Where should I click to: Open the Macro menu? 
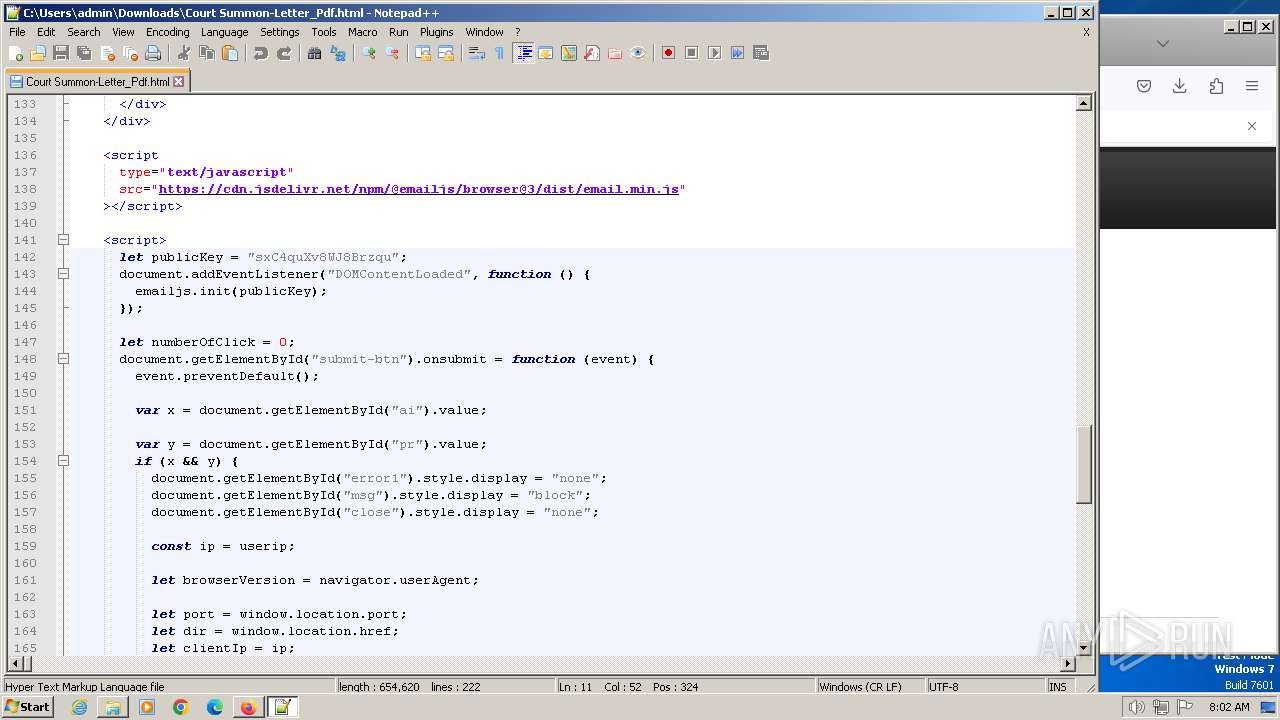click(362, 32)
